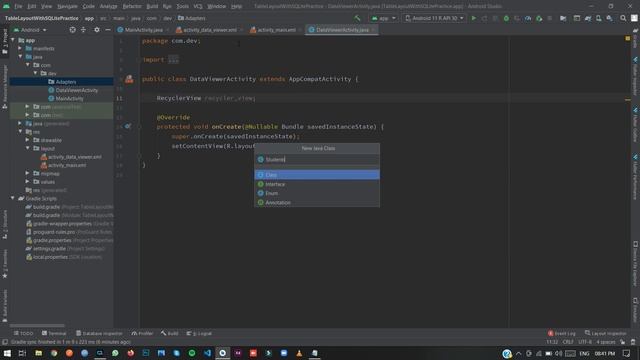
Task: Open the Profiler tool window
Action: coord(142,333)
